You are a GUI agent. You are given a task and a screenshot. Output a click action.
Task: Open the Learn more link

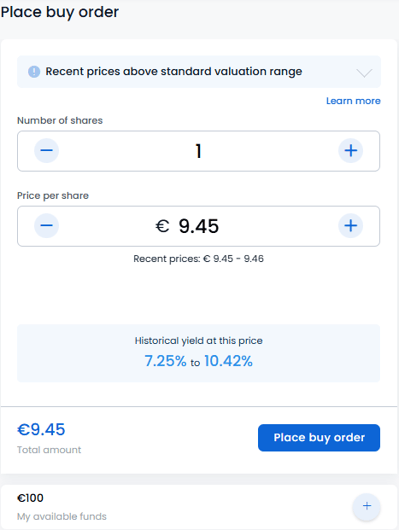click(353, 101)
